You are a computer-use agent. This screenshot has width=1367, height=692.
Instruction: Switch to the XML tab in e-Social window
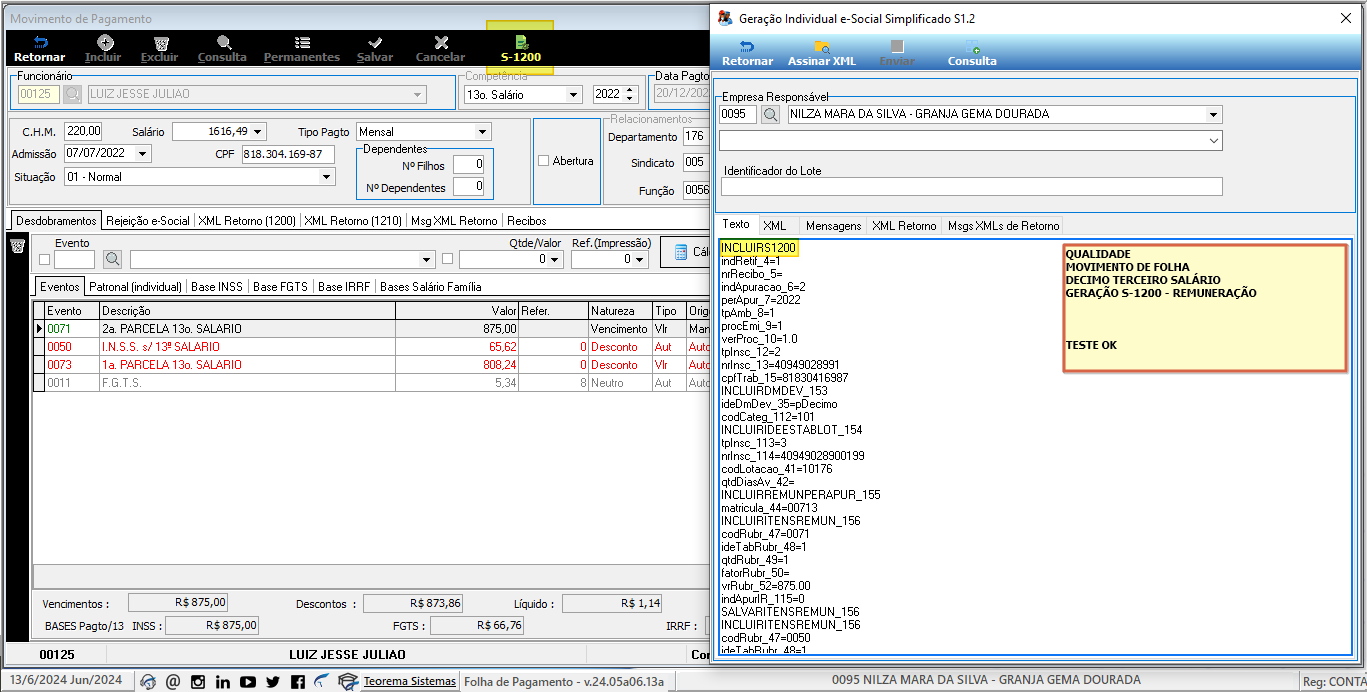coord(774,226)
